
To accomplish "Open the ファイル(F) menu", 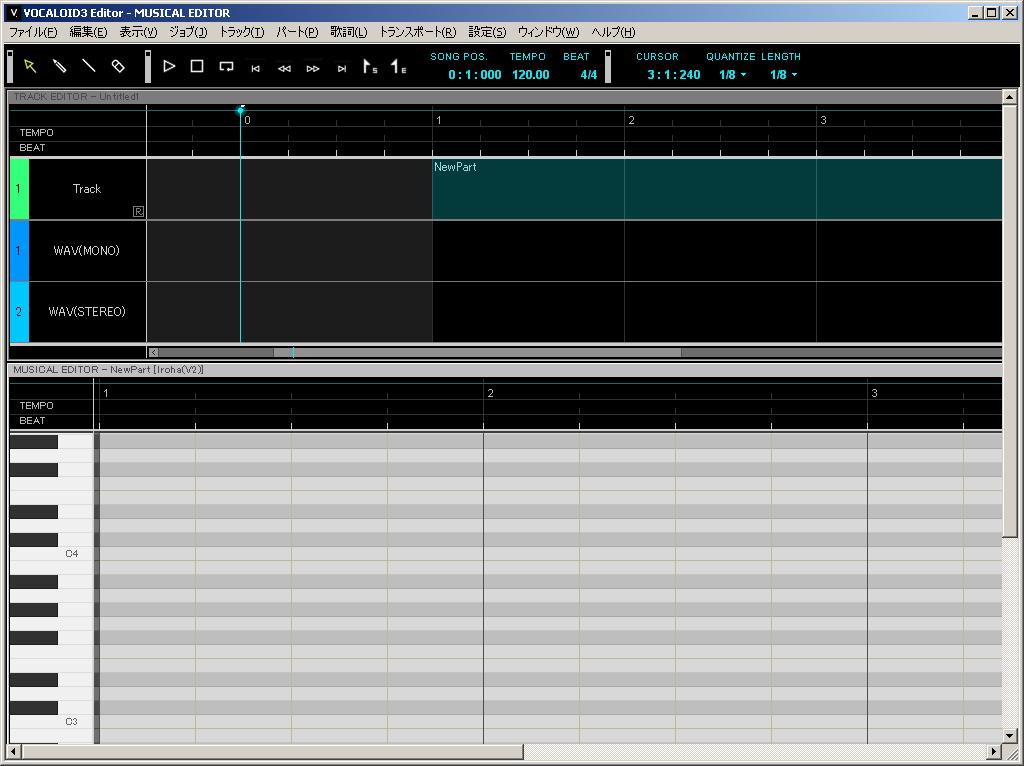I will click(33, 32).
